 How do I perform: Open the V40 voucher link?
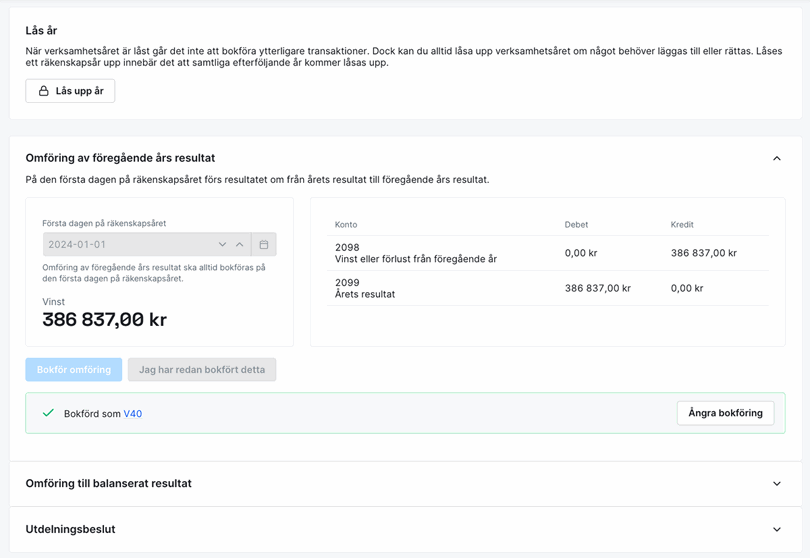pyautogui.click(x=133, y=414)
